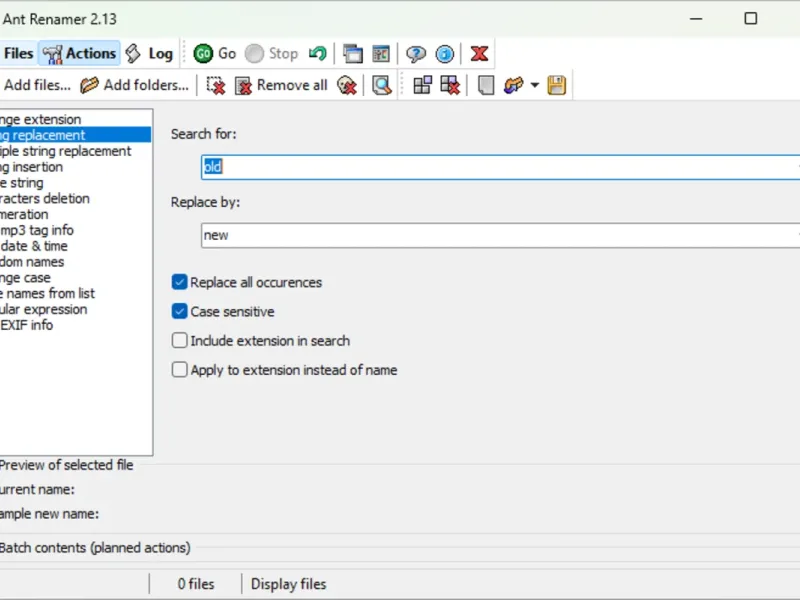
Task: Click the open batch folder icon
Action: (x=513, y=85)
